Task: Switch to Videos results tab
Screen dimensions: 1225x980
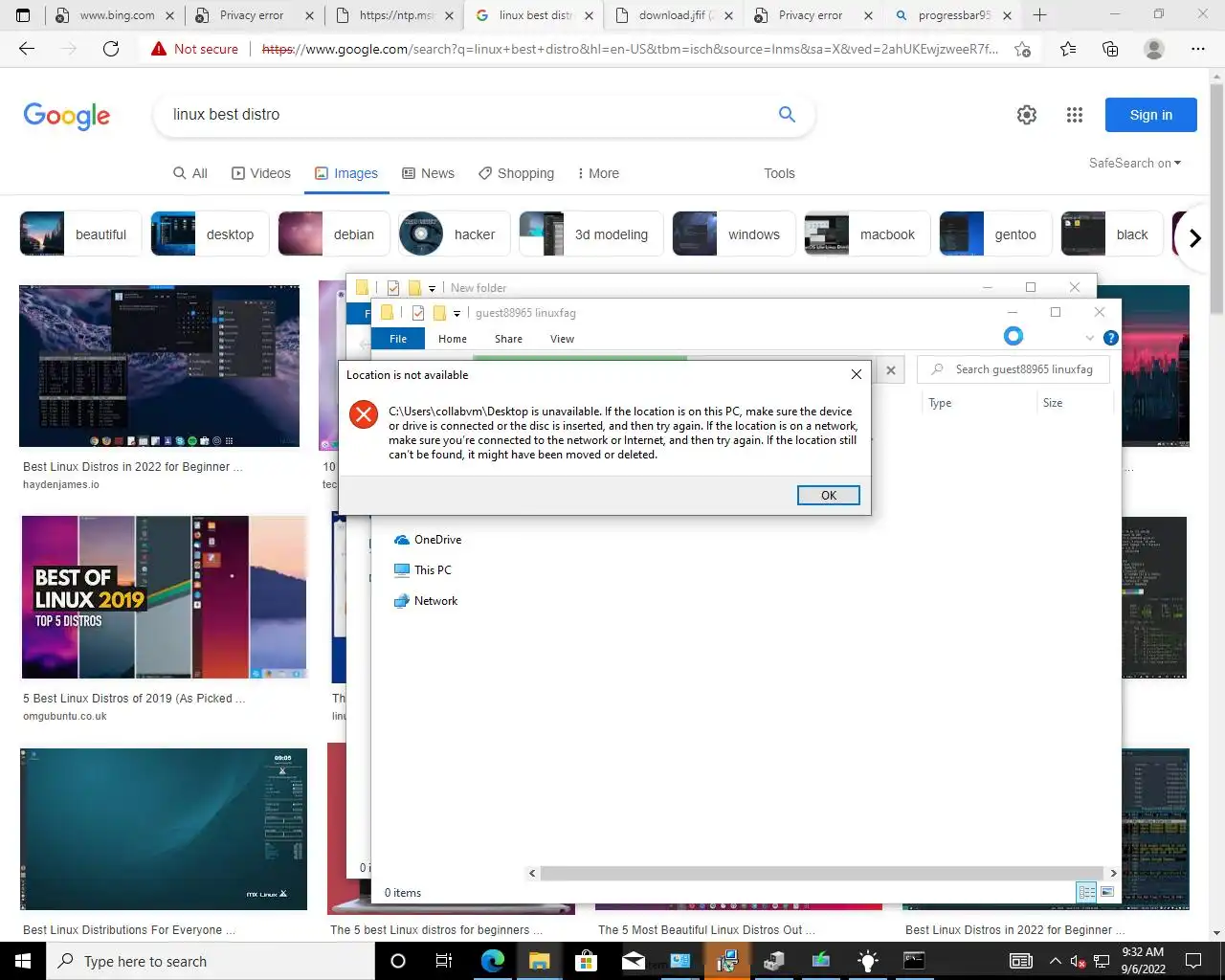Action: point(261,173)
